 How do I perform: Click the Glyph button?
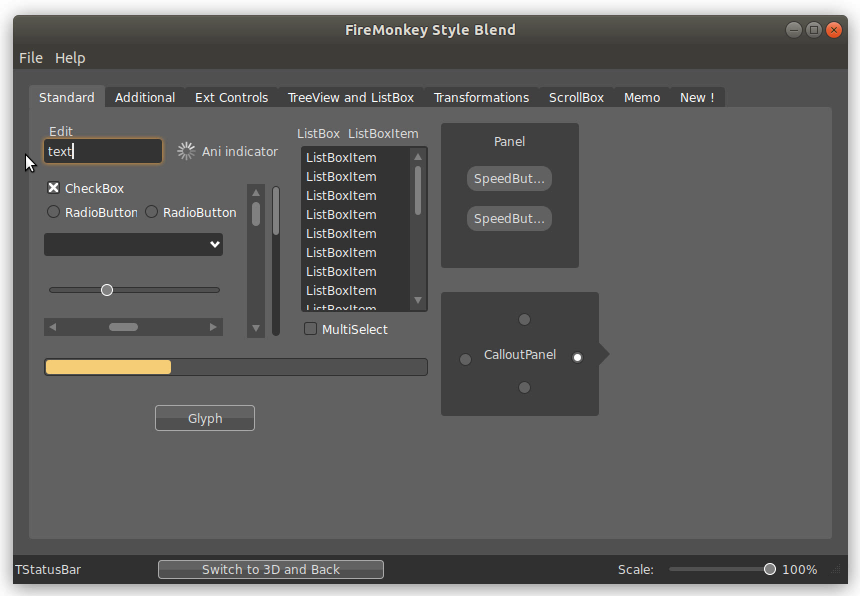tap(205, 418)
